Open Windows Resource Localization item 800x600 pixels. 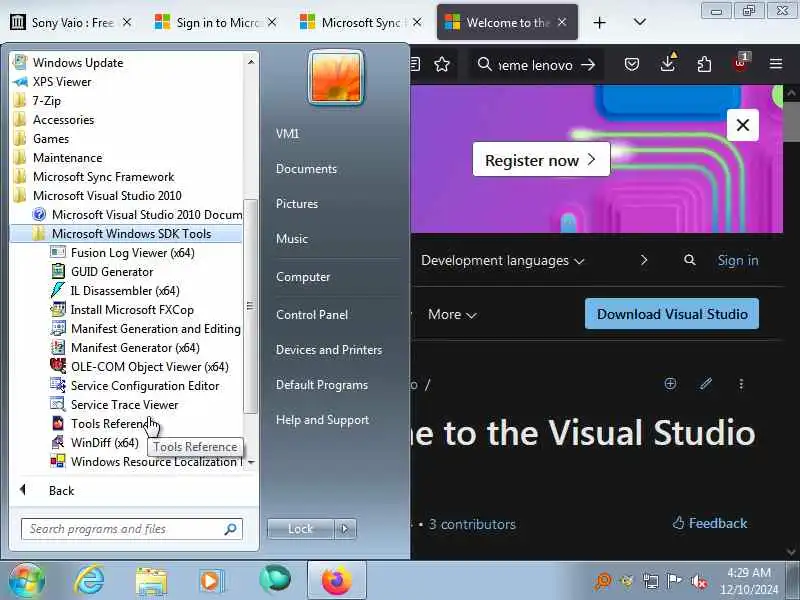coord(145,462)
